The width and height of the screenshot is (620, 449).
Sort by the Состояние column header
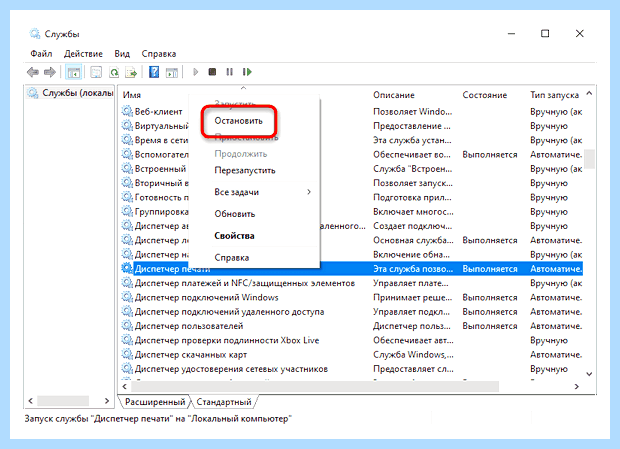coord(485,95)
